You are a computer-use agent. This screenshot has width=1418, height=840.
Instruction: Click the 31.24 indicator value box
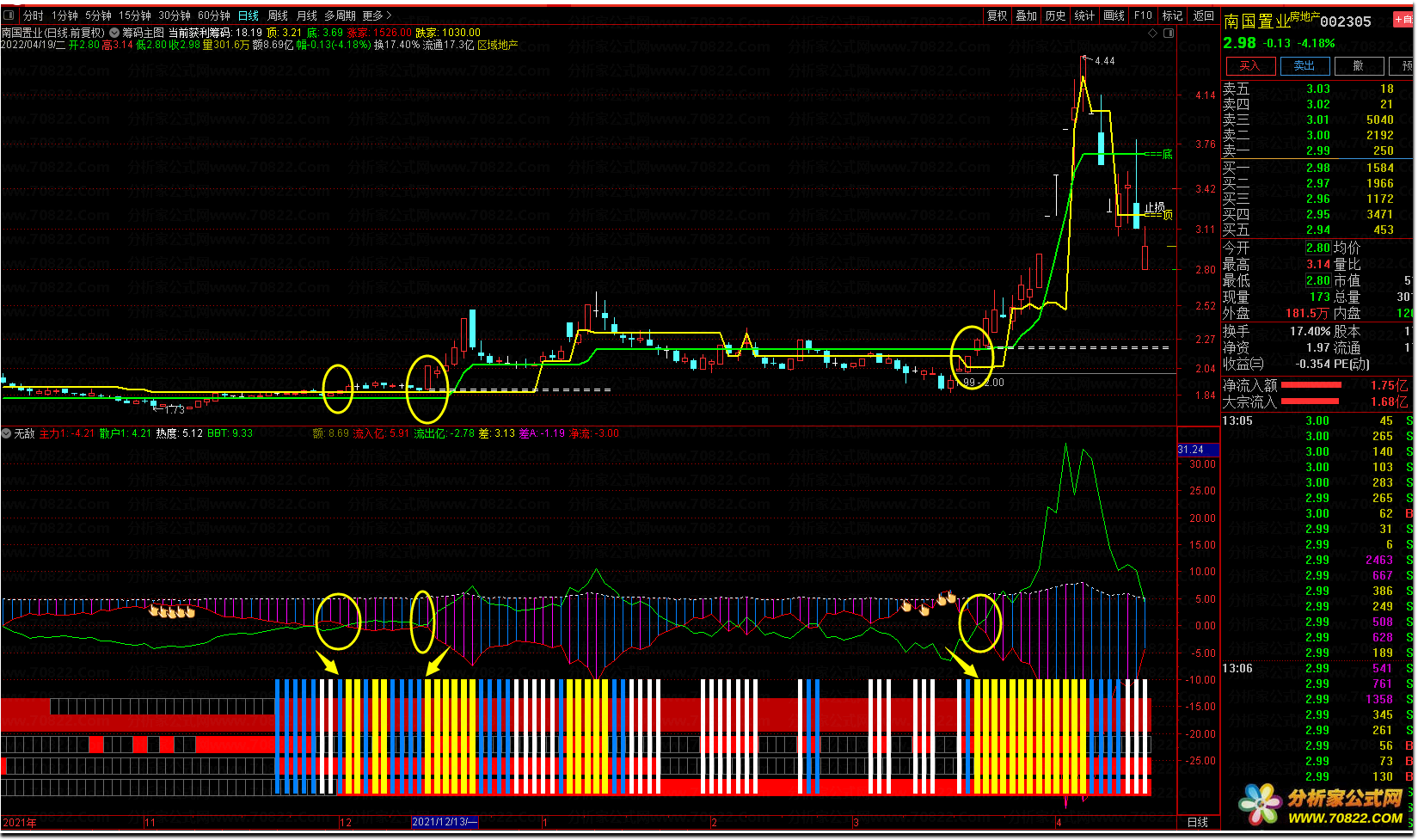click(1197, 450)
